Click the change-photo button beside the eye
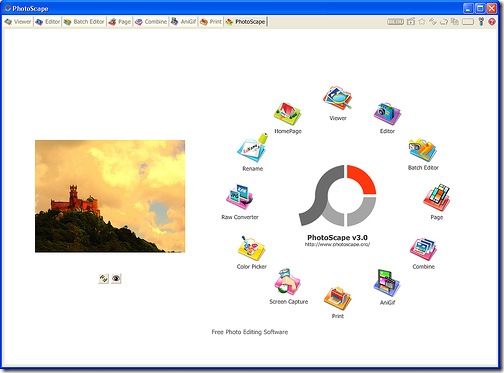The image size is (504, 373). click(104, 278)
